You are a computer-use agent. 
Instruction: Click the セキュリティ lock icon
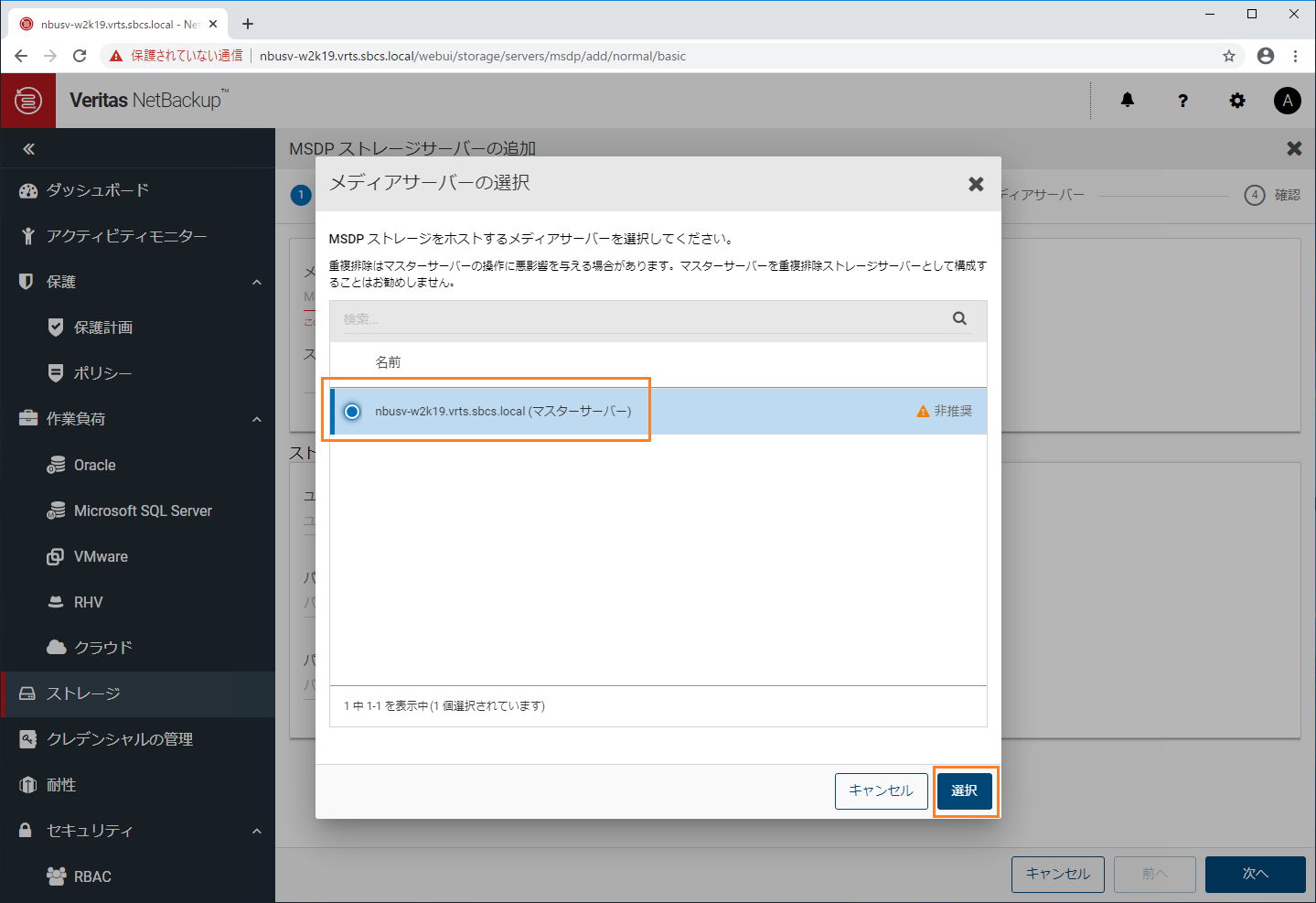(x=26, y=830)
